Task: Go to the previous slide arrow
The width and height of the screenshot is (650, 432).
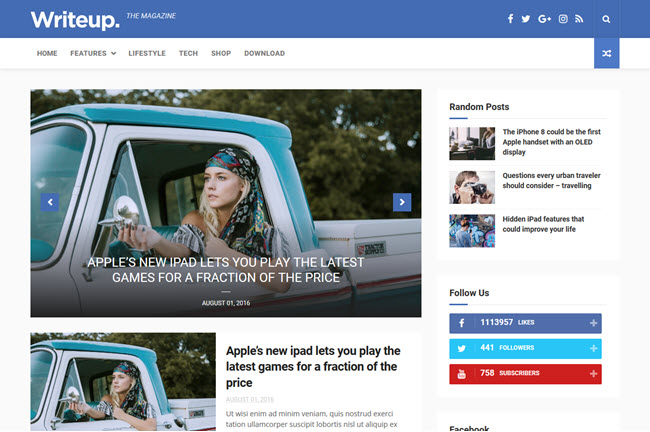Action: pos(50,202)
